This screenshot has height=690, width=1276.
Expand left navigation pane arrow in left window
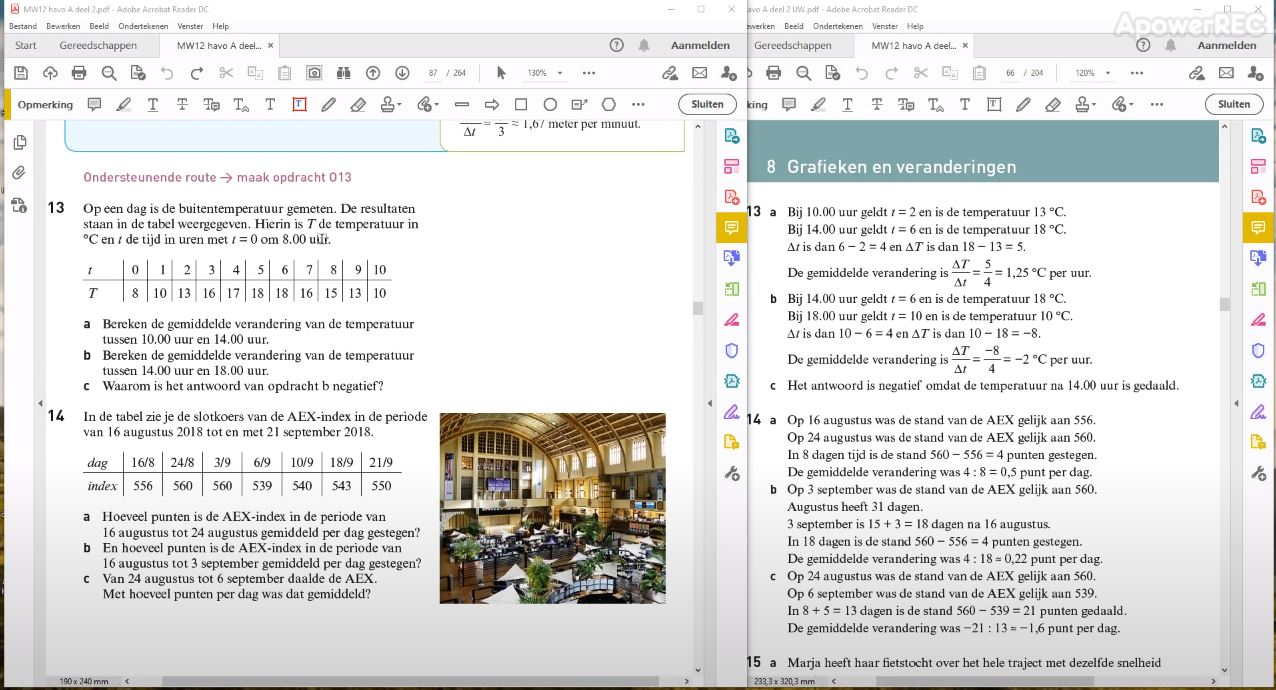tap(41, 403)
